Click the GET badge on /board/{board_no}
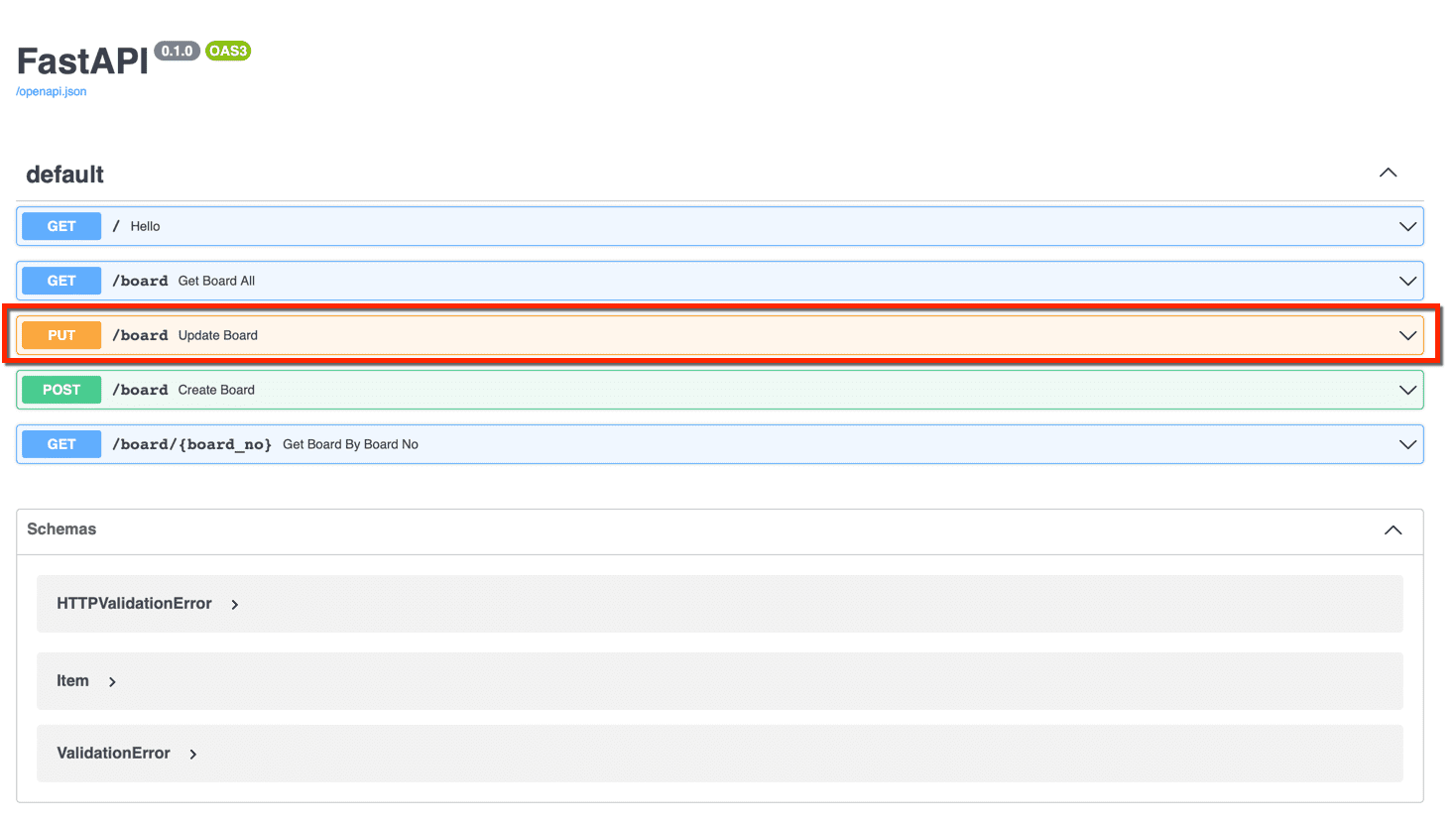 tap(61, 444)
